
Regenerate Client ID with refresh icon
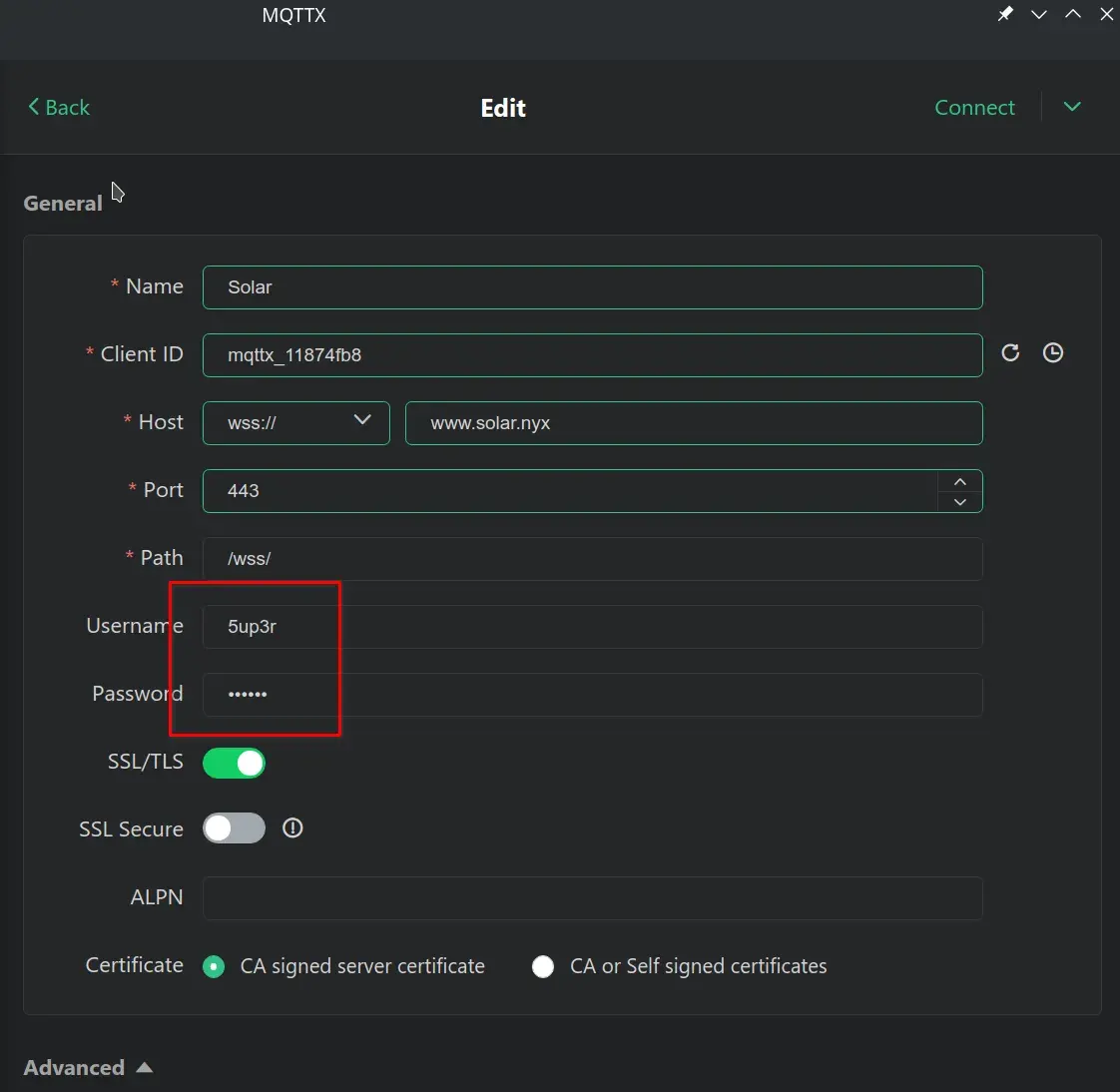[x=1010, y=352]
